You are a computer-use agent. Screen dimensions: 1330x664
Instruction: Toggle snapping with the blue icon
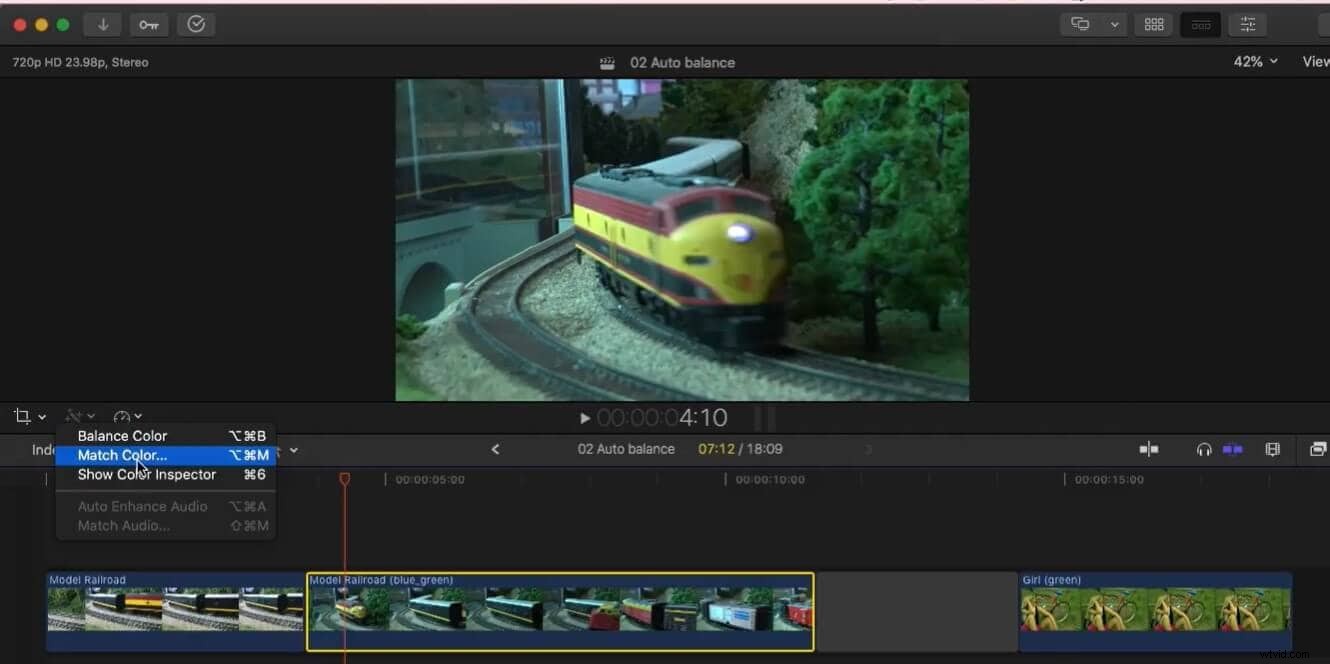coord(1232,449)
